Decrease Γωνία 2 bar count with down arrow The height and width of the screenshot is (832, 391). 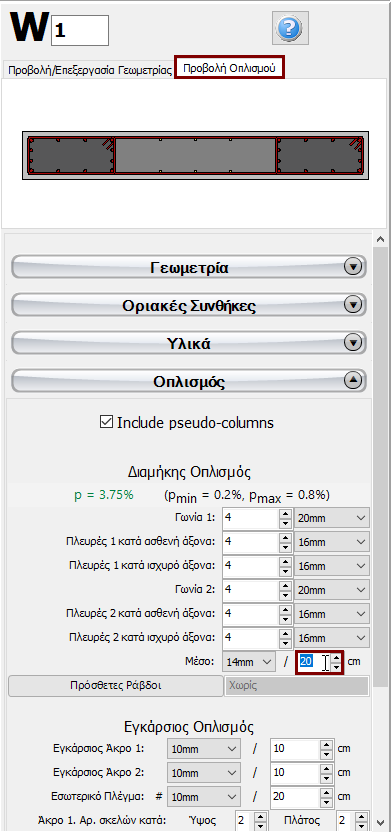[x=285, y=594]
